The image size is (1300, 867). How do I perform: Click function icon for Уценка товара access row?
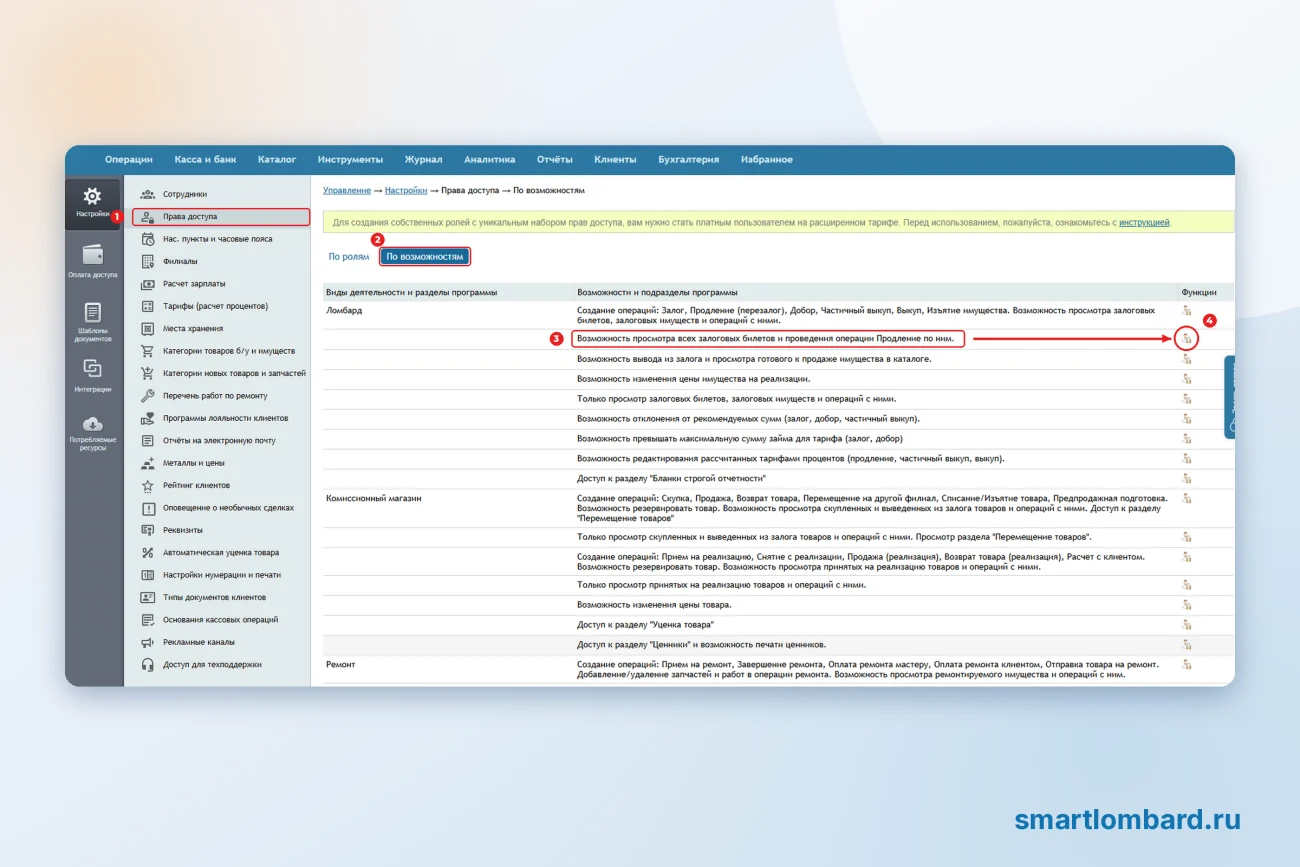tap(1187, 624)
